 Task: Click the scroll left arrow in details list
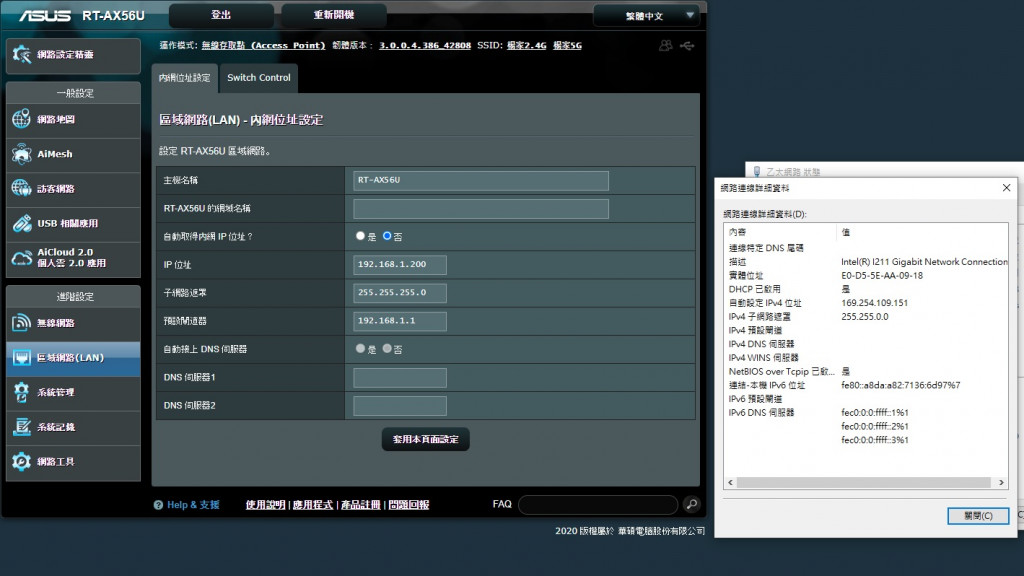point(730,483)
